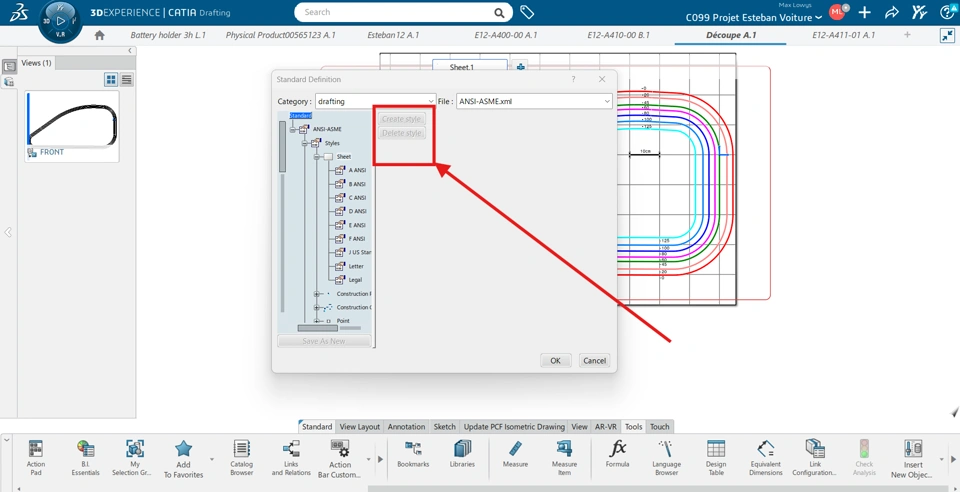Click the tag icon beside search
Viewport: 960px width, 492px height.
(527, 12)
